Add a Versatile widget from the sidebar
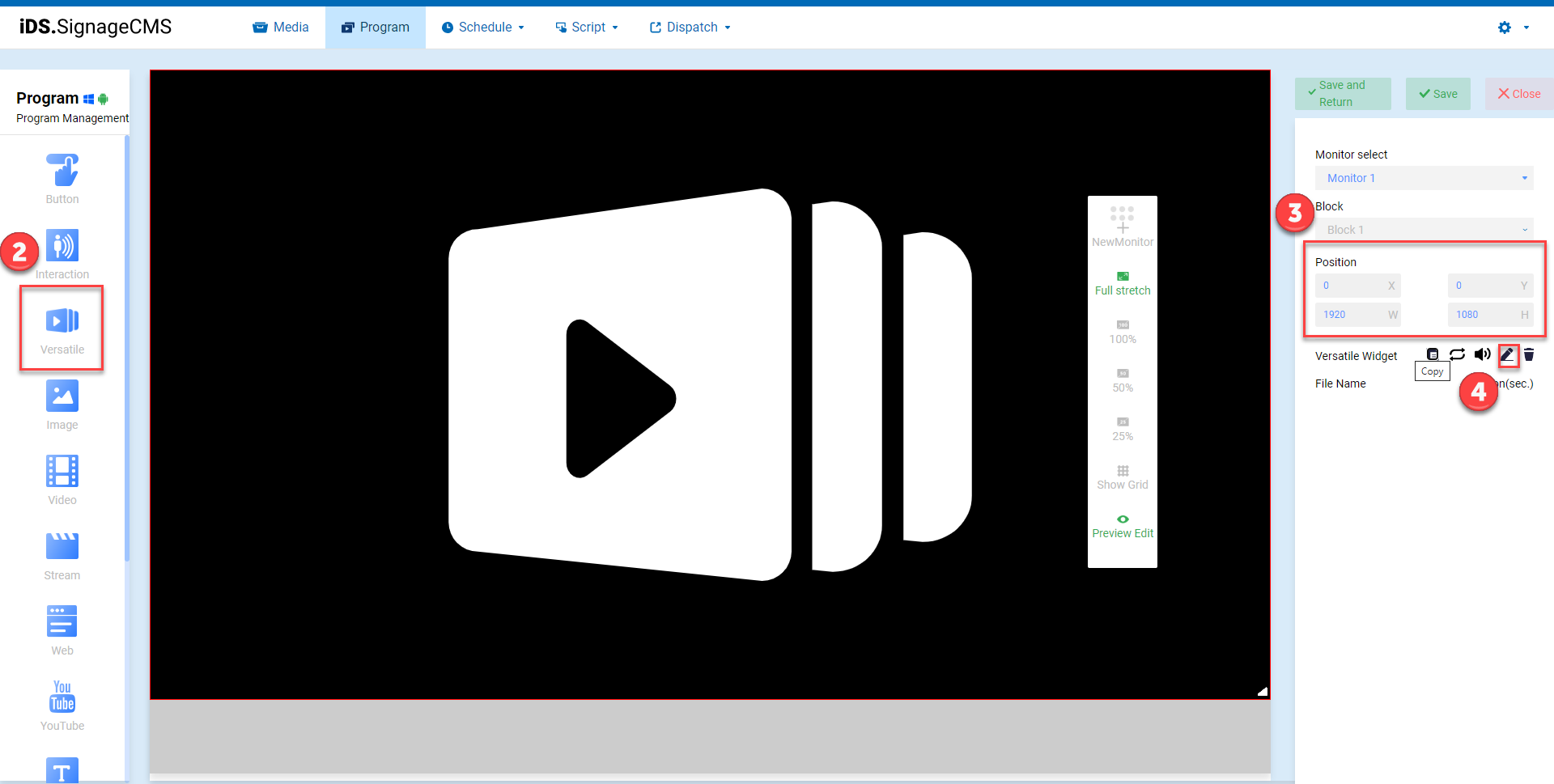This screenshot has height=784, width=1554. point(62,329)
